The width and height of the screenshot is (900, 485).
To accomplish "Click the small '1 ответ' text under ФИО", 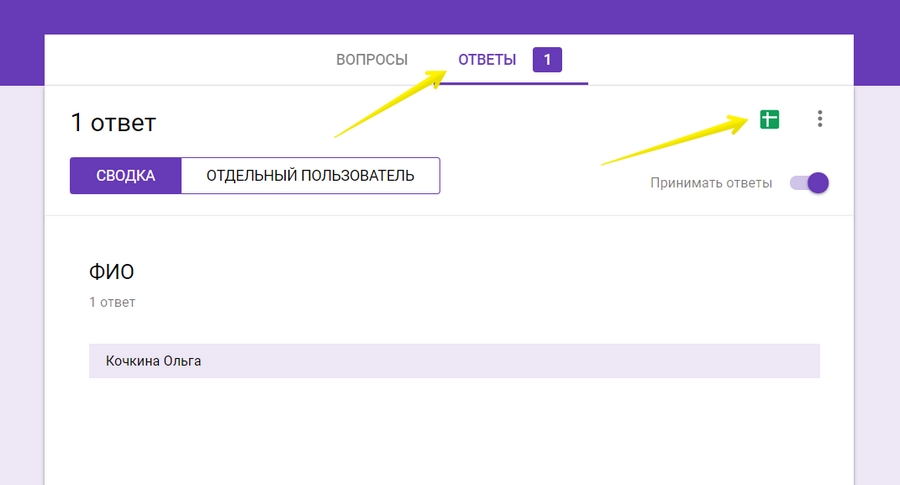I will [x=112, y=301].
